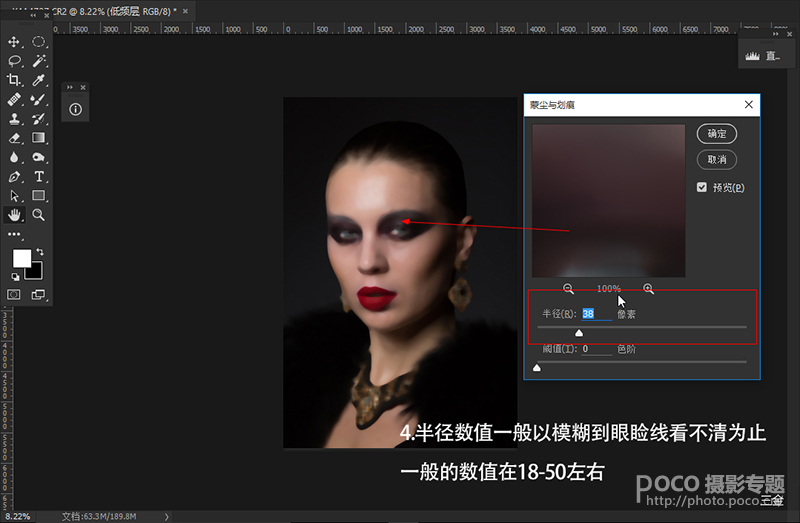Open the screen mode options

(39, 295)
